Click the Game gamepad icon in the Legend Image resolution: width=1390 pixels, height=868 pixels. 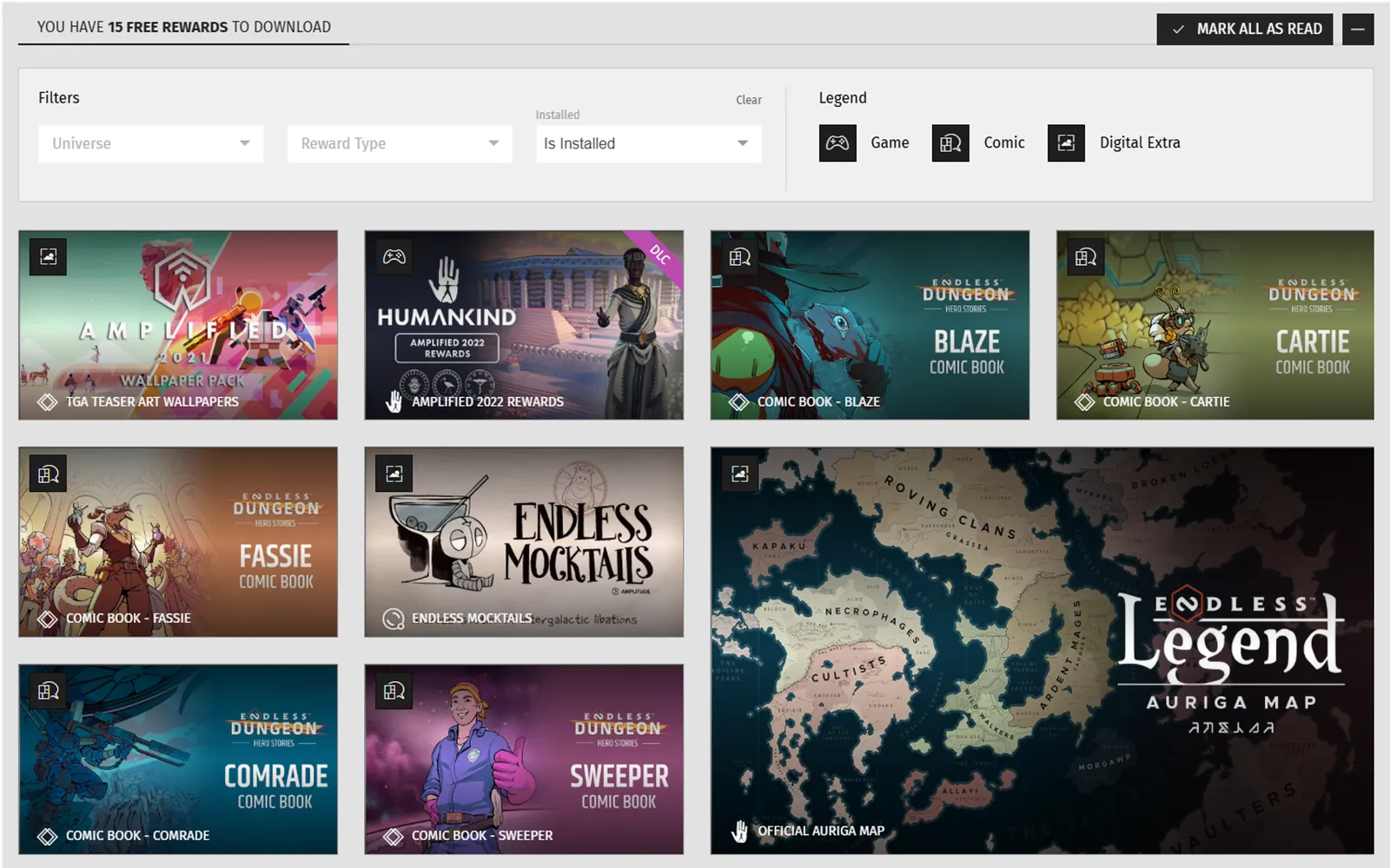837,143
